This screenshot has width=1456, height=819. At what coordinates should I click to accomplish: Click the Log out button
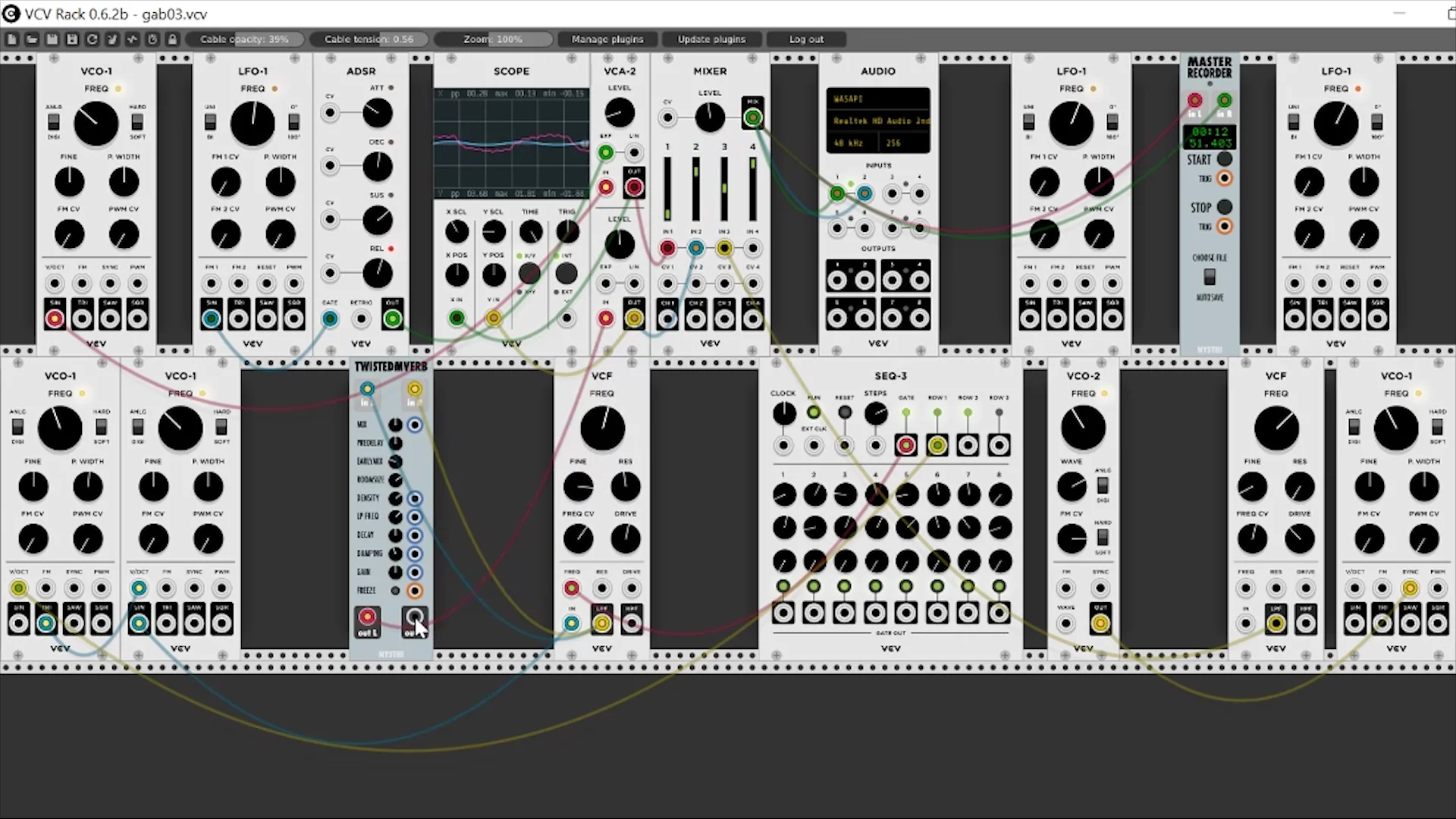(806, 39)
